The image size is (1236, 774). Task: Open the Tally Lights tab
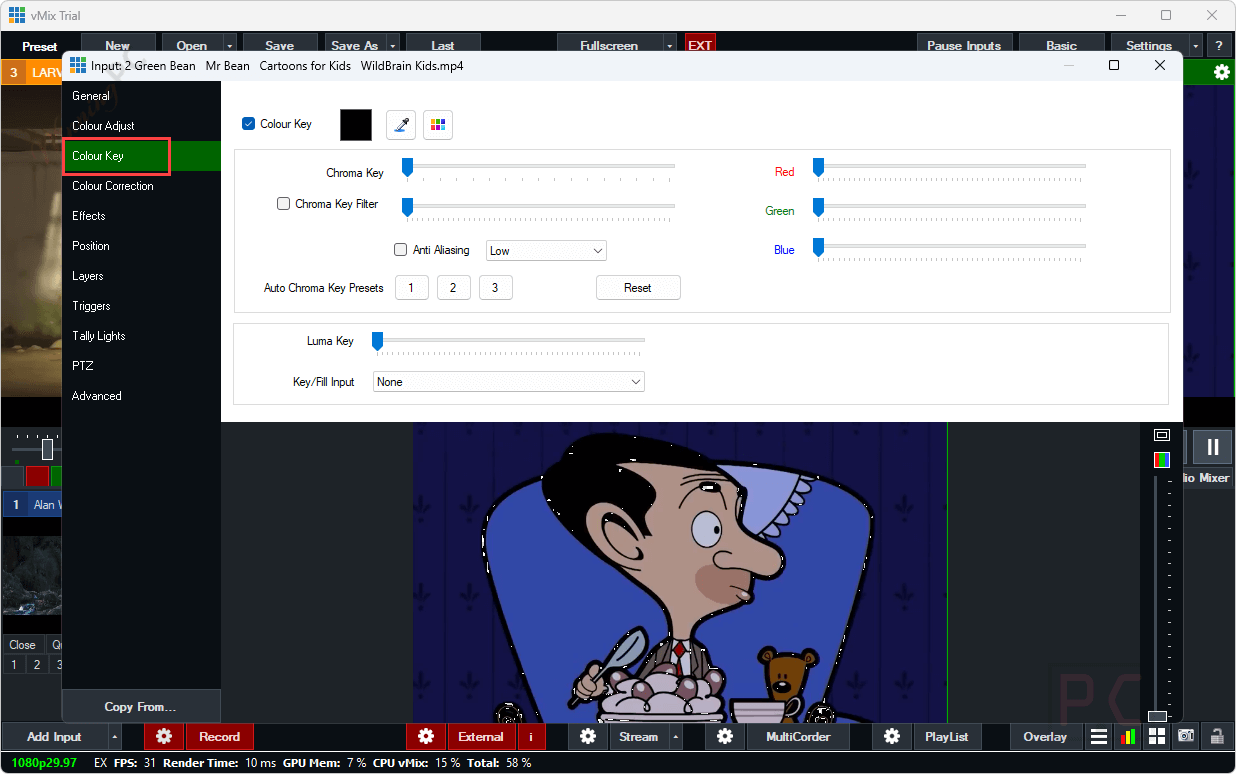point(141,336)
